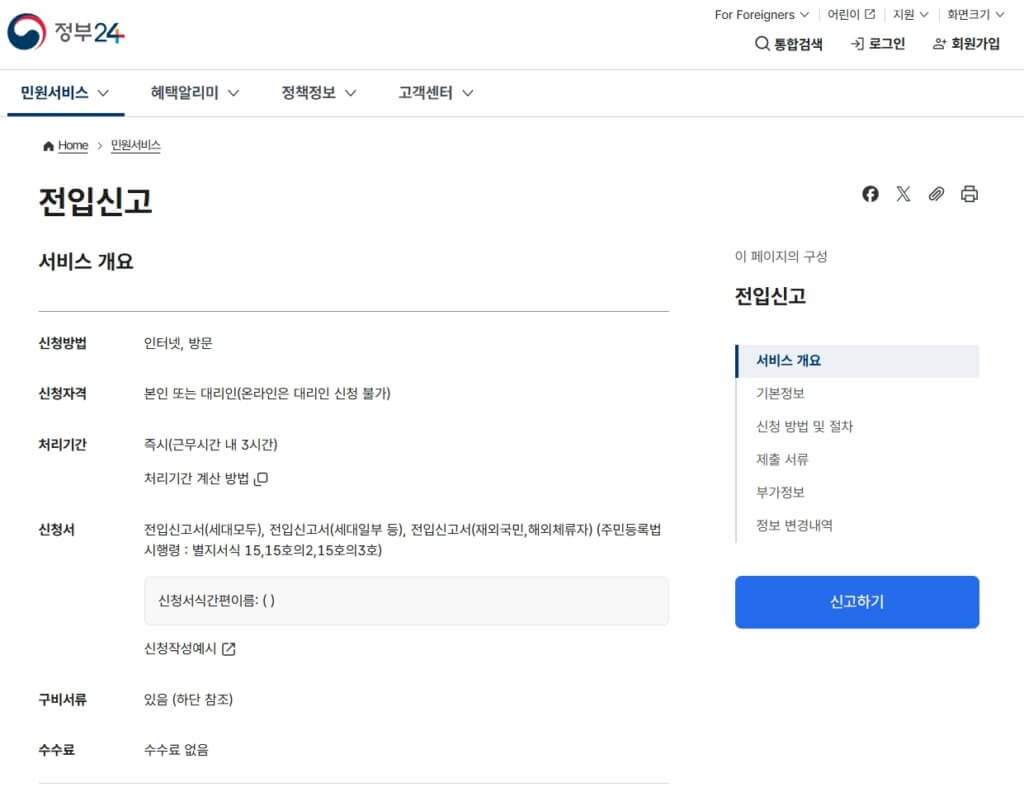Share the page on Facebook
The width and height of the screenshot is (1024, 792).
coord(869,194)
